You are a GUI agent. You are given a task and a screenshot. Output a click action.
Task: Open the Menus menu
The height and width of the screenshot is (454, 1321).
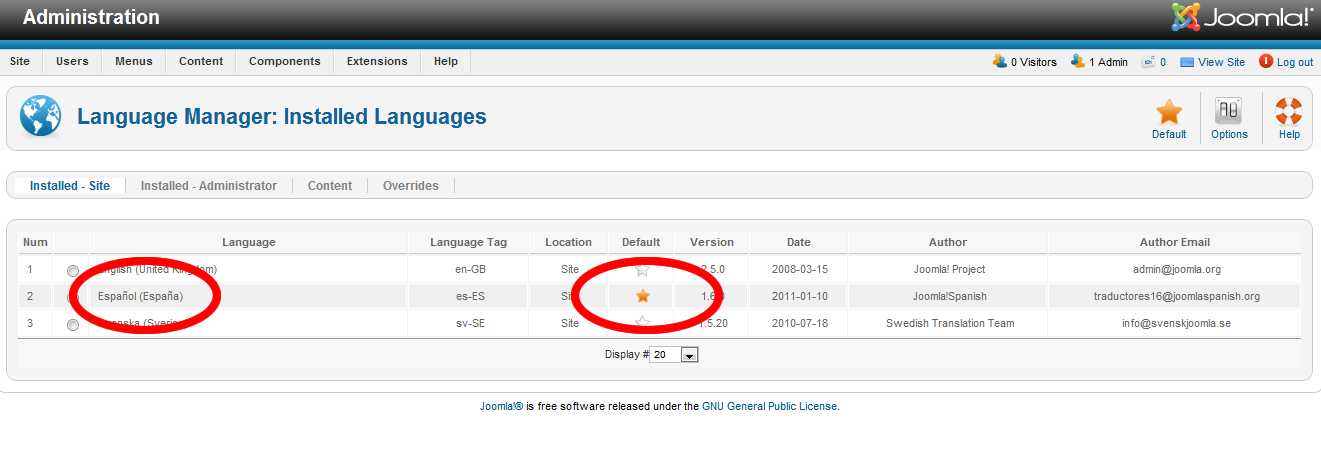click(134, 61)
